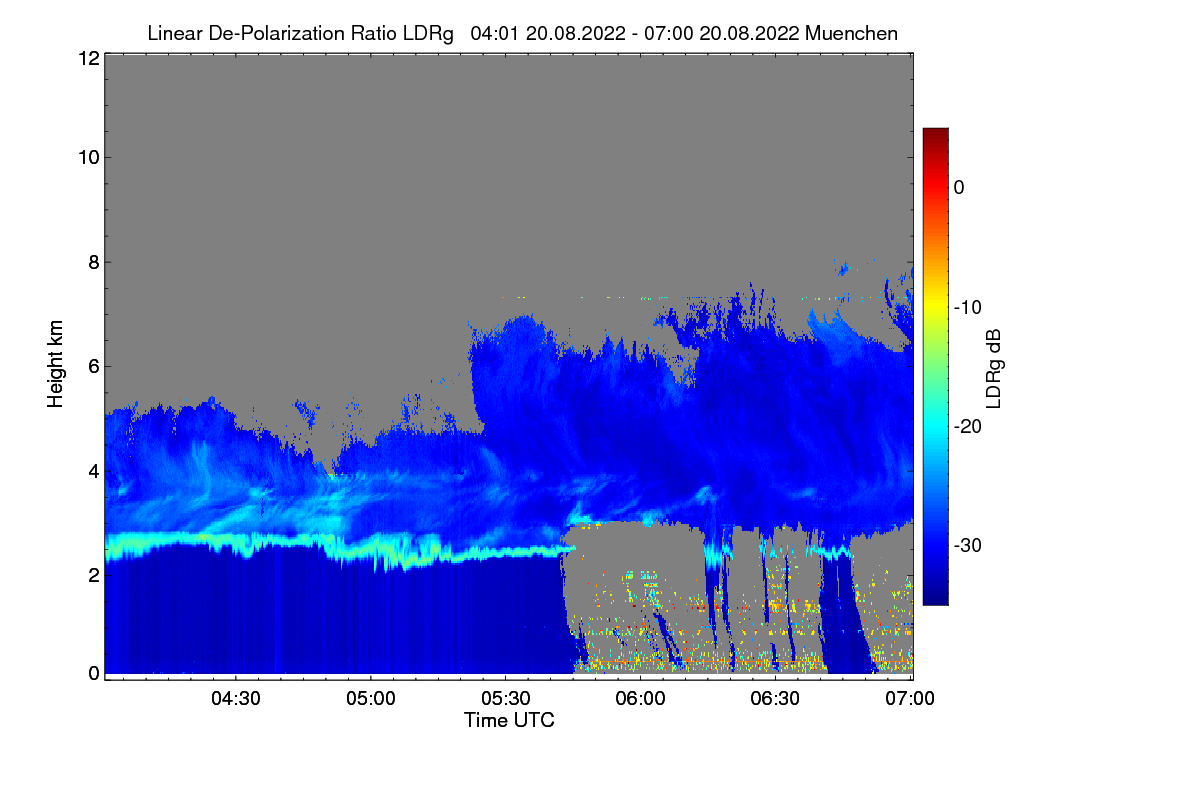Click the LDRg colorbar scale
1200x800 pixels.
pyautogui.click(x=935, y=366)
